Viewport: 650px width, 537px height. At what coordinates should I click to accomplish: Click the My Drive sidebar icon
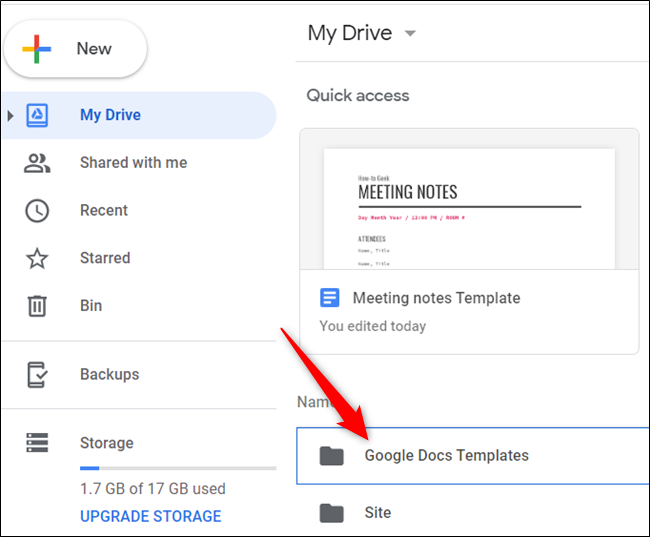[37, 115]
